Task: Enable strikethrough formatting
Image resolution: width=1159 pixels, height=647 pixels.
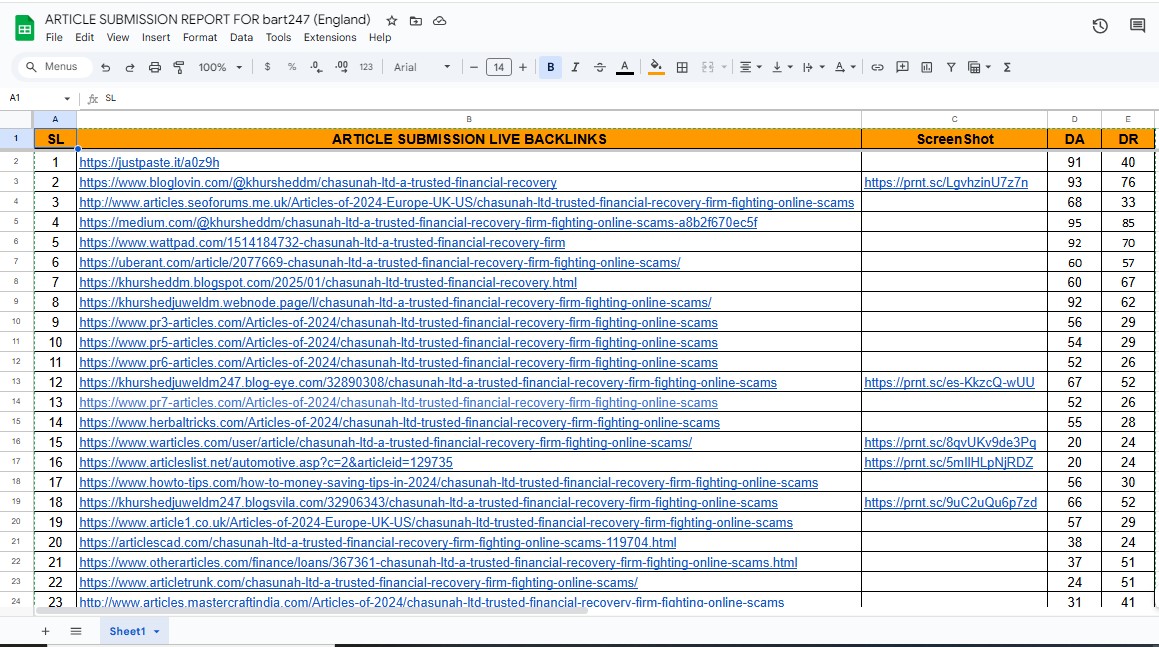Action: click(x=599, y=67)
